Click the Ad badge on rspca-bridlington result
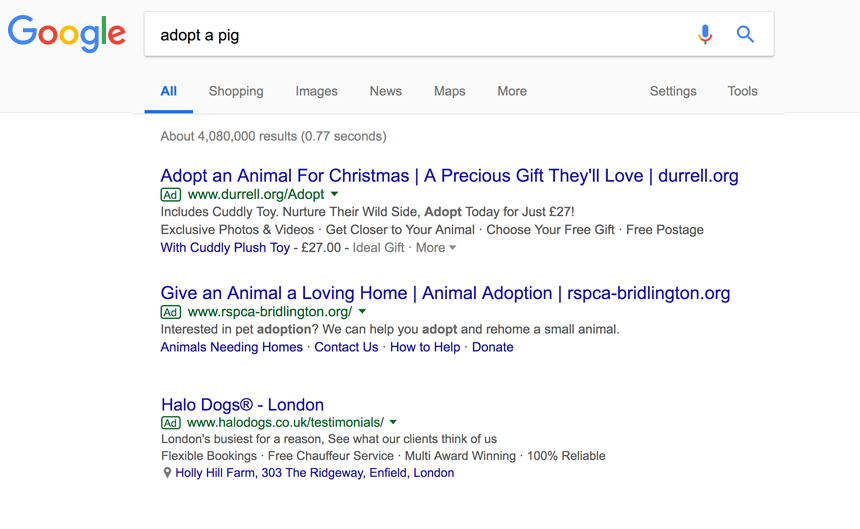 click(x=170, y=312)
